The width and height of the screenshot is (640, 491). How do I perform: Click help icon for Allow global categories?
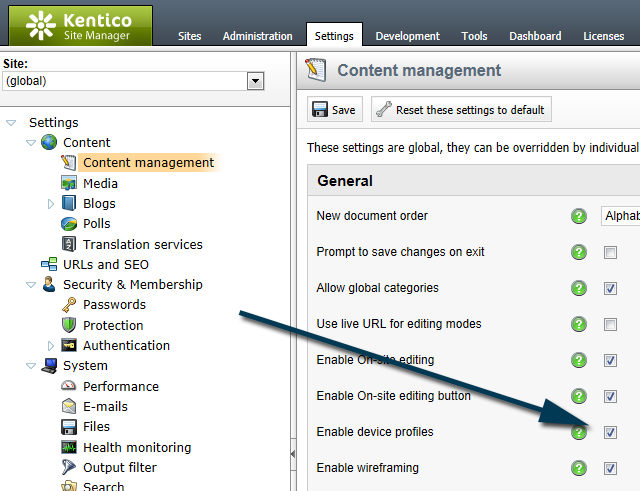(579, 288)
